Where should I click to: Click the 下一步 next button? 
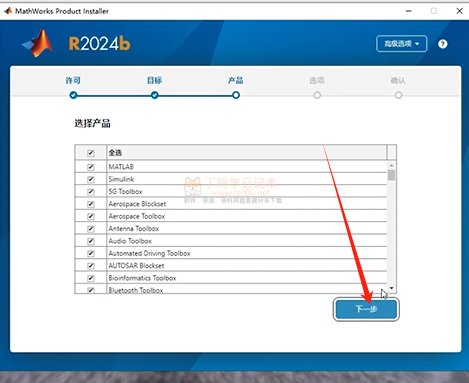click(366, 309)
